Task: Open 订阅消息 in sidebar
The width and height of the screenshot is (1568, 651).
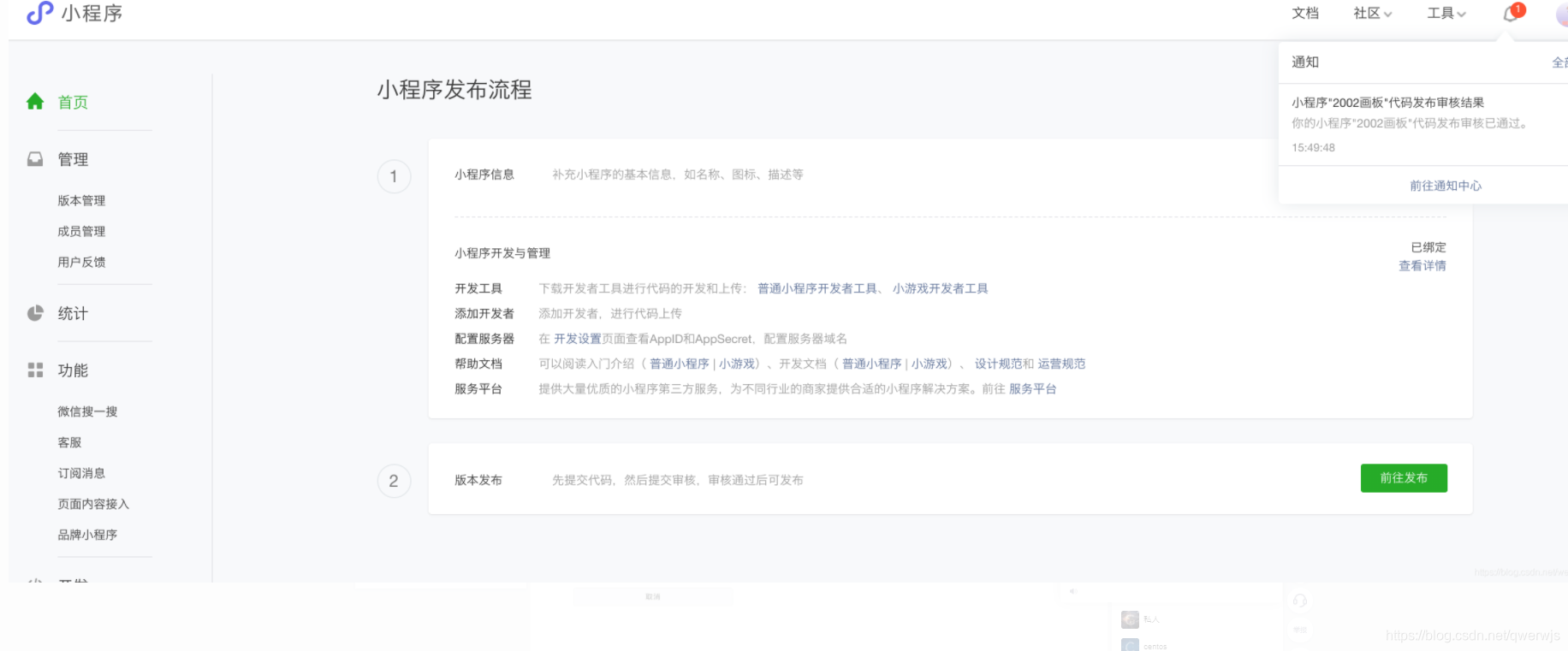Action: pyautogui.click(x=81, y=473)
